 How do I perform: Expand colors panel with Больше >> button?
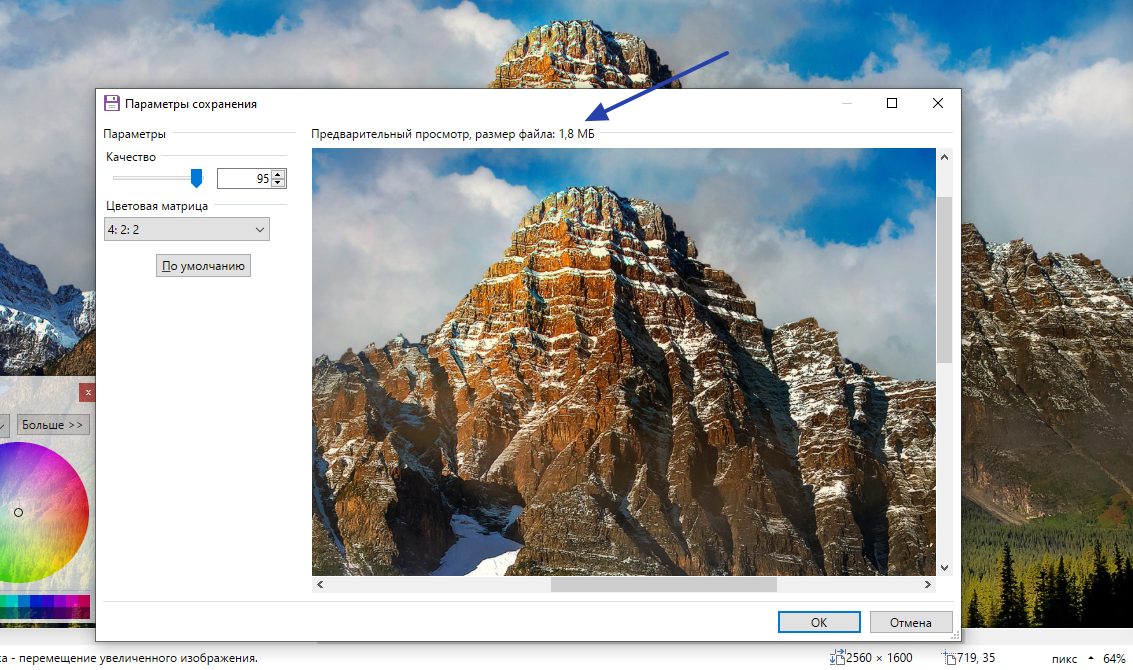pyautogui.click(x=52, y=425)
